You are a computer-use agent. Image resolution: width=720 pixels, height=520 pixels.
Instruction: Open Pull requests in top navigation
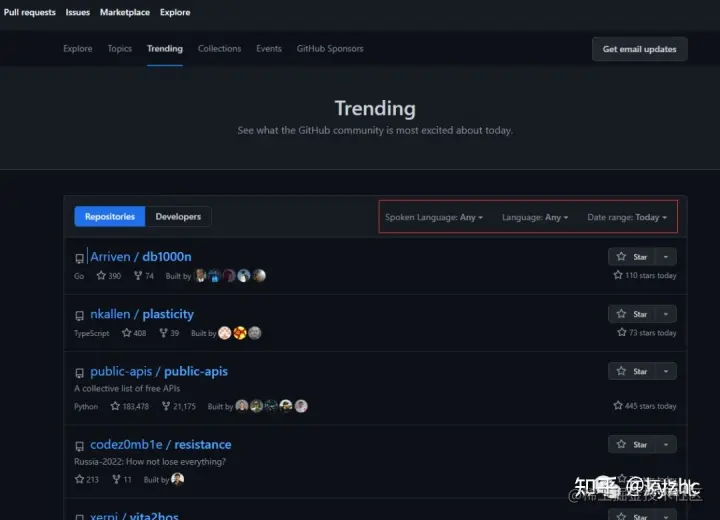click(29, 12)
